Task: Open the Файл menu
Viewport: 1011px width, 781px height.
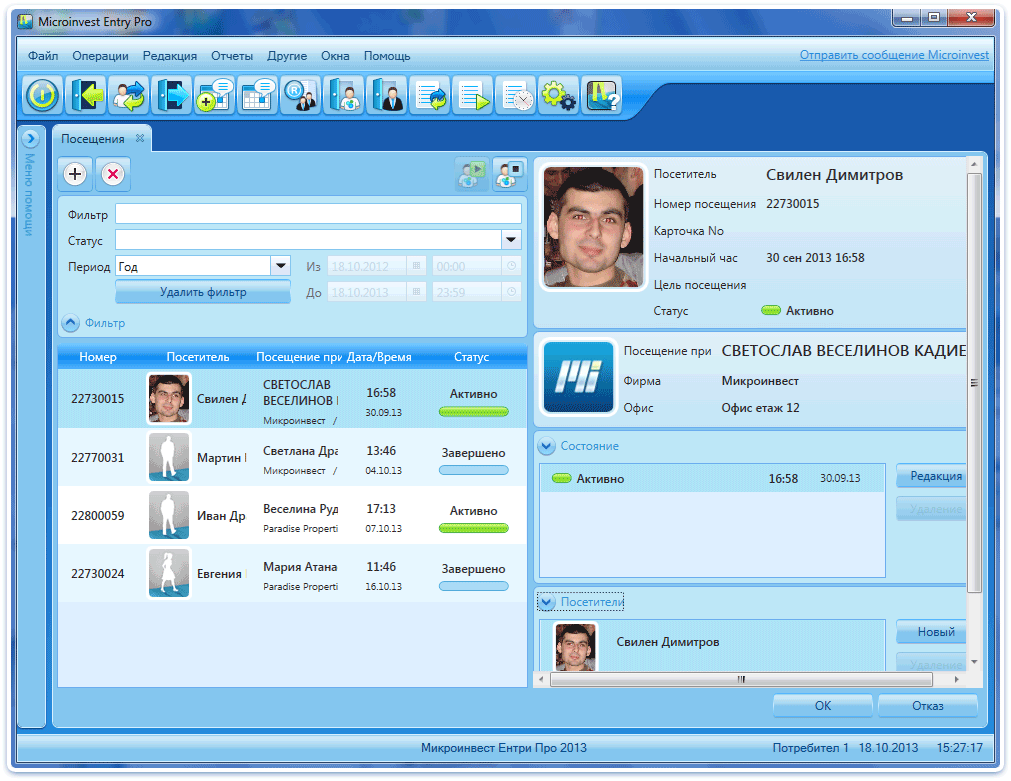Action: [x=43, y=56]
